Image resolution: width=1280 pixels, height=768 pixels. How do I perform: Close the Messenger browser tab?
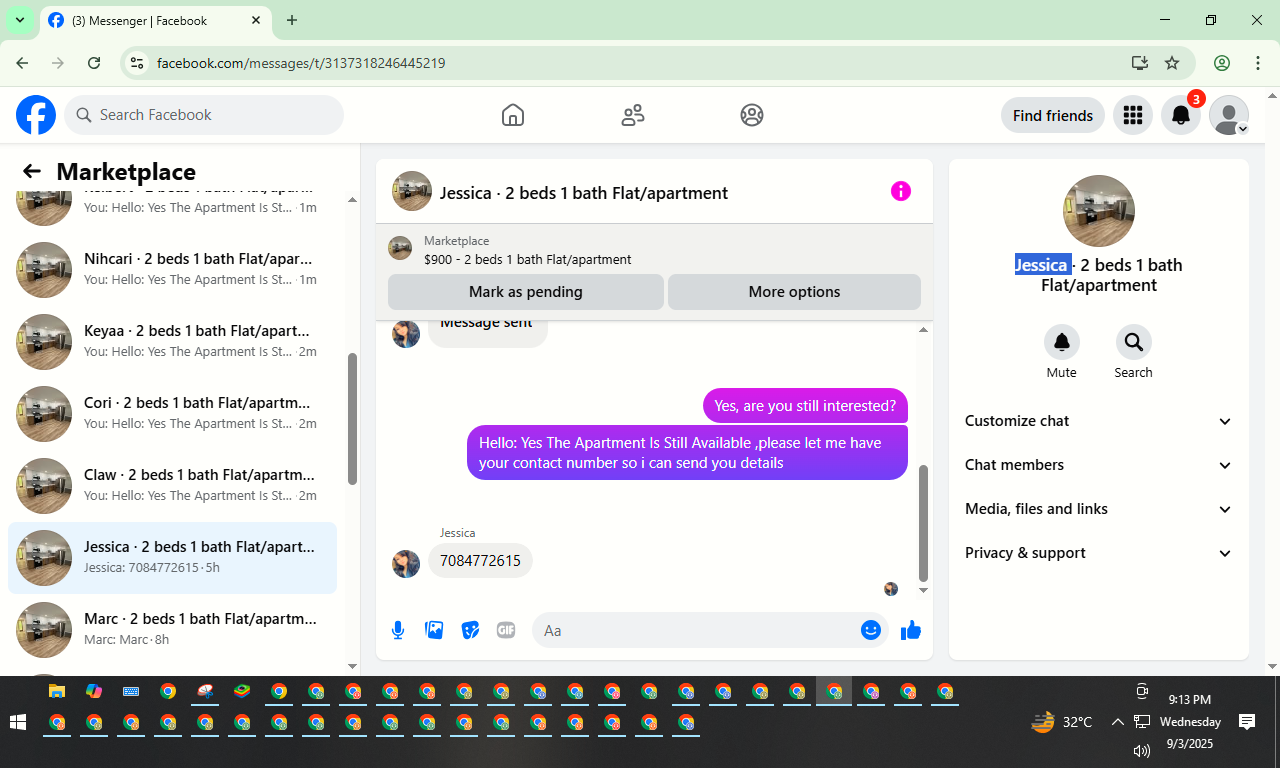(x=256, y=20)
